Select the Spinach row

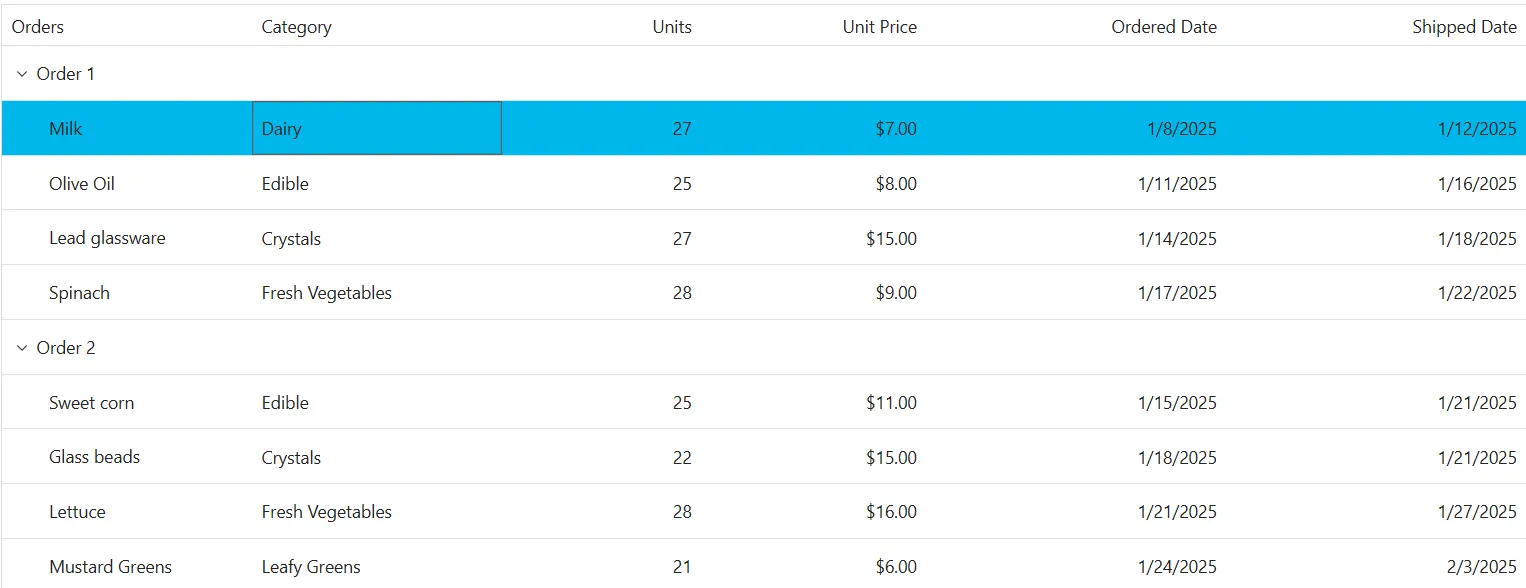click(764, 293)
